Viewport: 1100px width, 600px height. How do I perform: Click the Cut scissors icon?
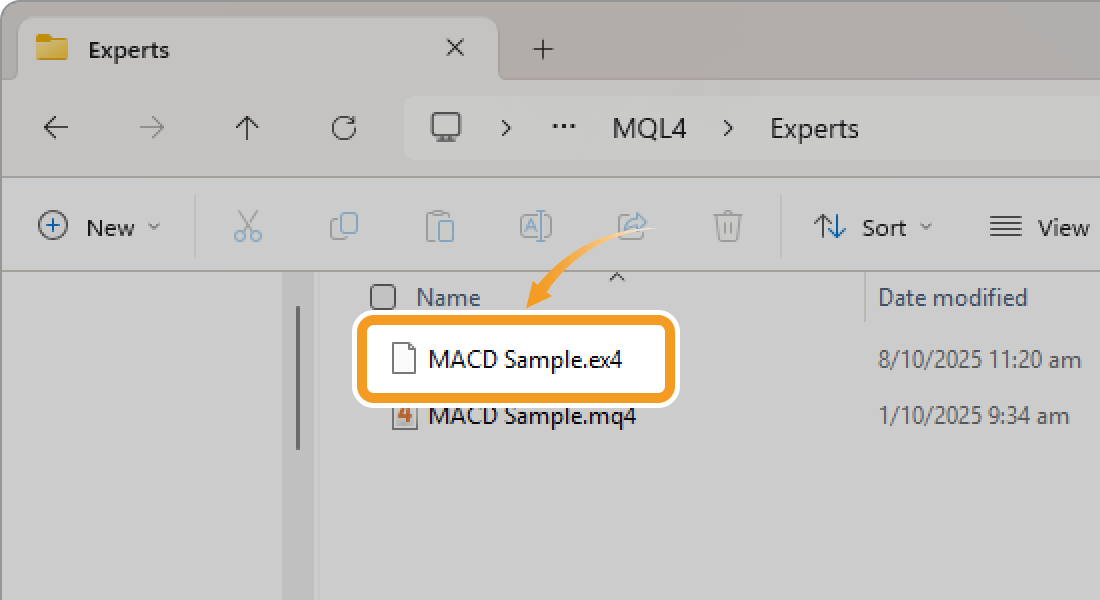tap(247, 227)
